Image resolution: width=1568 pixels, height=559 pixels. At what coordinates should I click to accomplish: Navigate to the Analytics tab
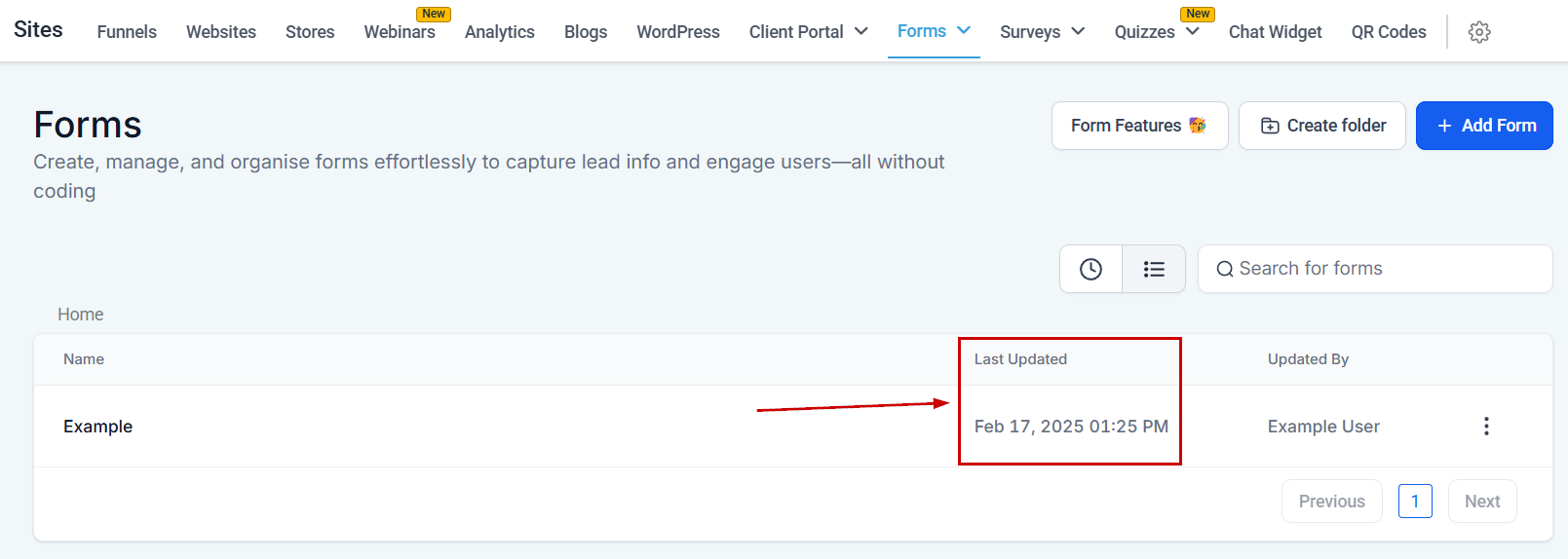point(499,32)
